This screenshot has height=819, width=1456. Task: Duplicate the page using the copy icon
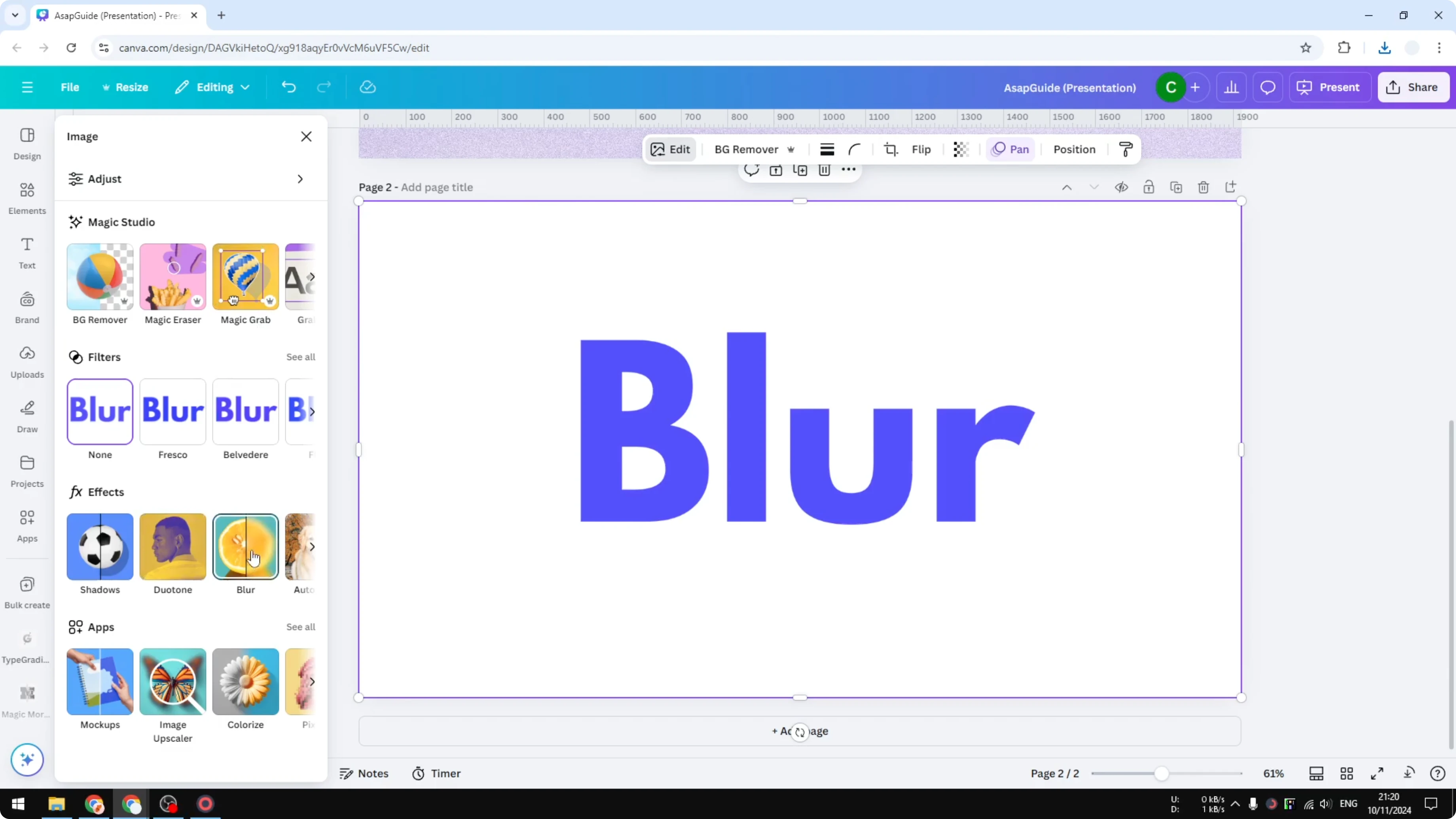[x=1176, y=187]
